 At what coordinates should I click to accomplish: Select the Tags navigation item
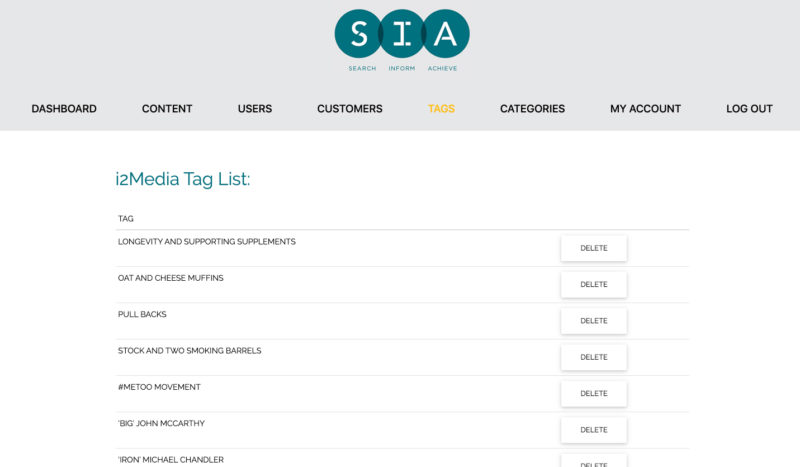(441, 109)
